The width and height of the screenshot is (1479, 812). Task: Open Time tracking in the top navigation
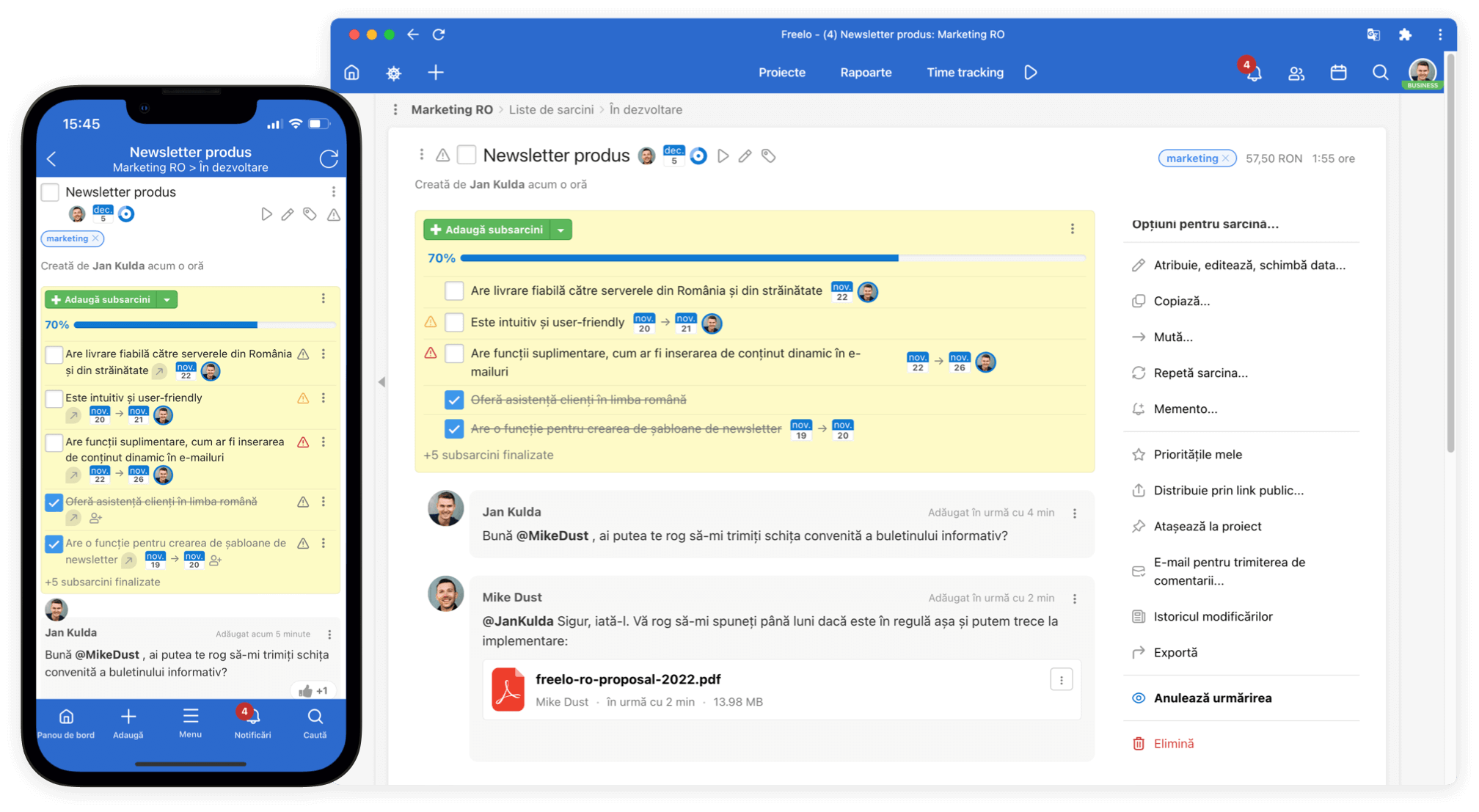pyautogui.click(x=965, y=73)
